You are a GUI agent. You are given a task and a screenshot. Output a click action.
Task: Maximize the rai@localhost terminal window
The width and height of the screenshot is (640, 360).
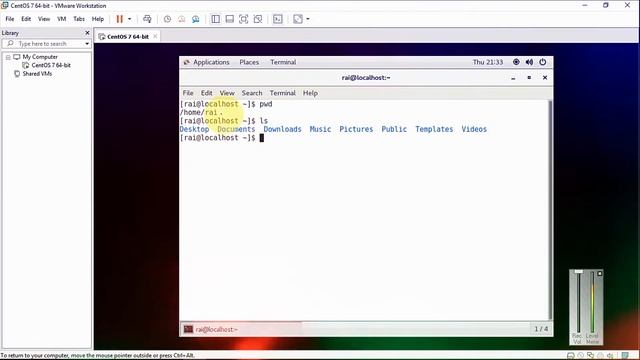pyautogui.click(x=529, y=78)
